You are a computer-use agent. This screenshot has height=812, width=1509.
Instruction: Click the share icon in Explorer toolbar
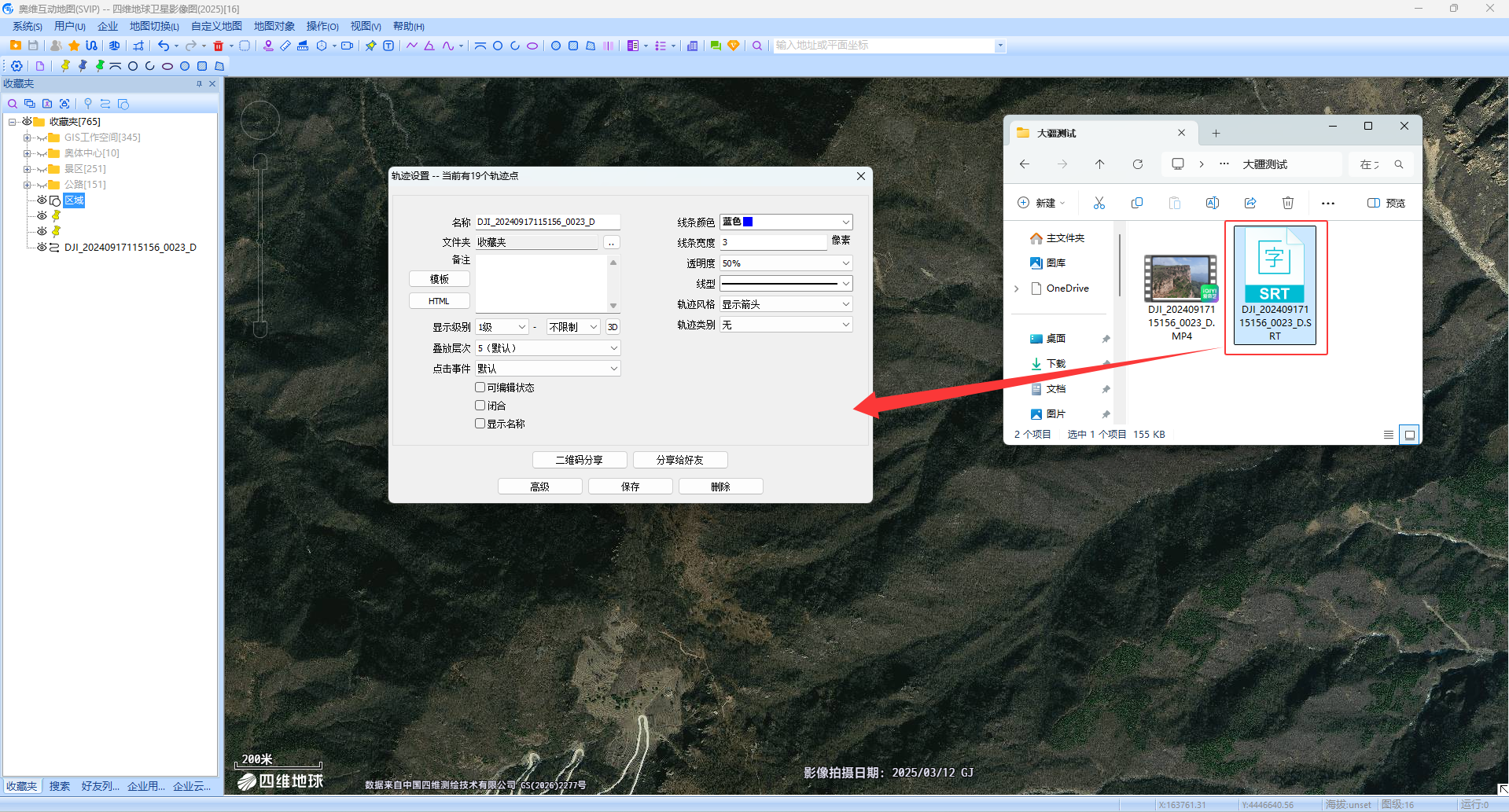[1250, 203]
